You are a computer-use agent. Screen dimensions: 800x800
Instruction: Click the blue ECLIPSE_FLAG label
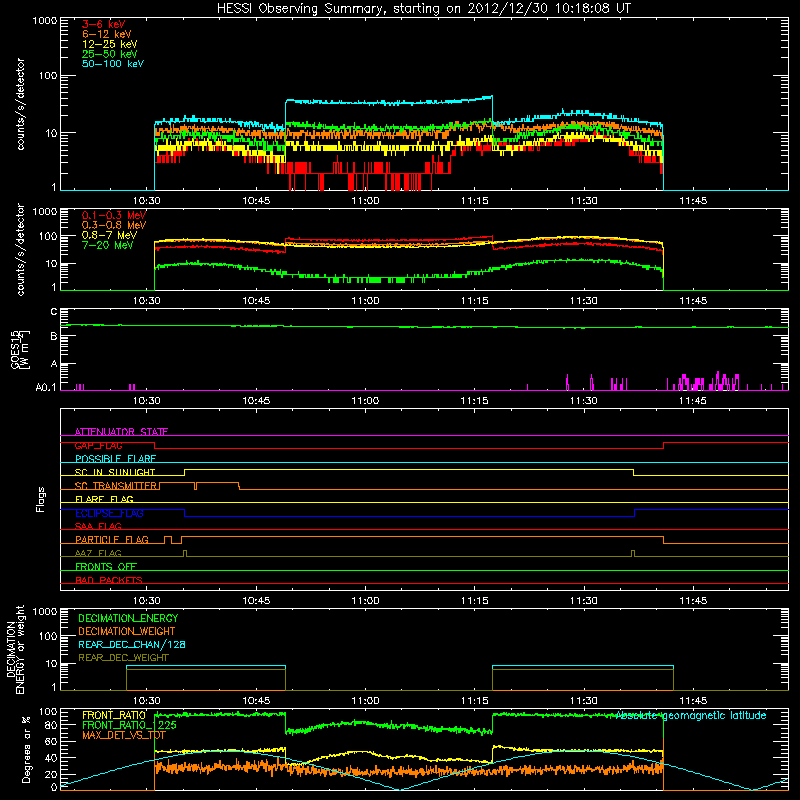pos(109,513)
